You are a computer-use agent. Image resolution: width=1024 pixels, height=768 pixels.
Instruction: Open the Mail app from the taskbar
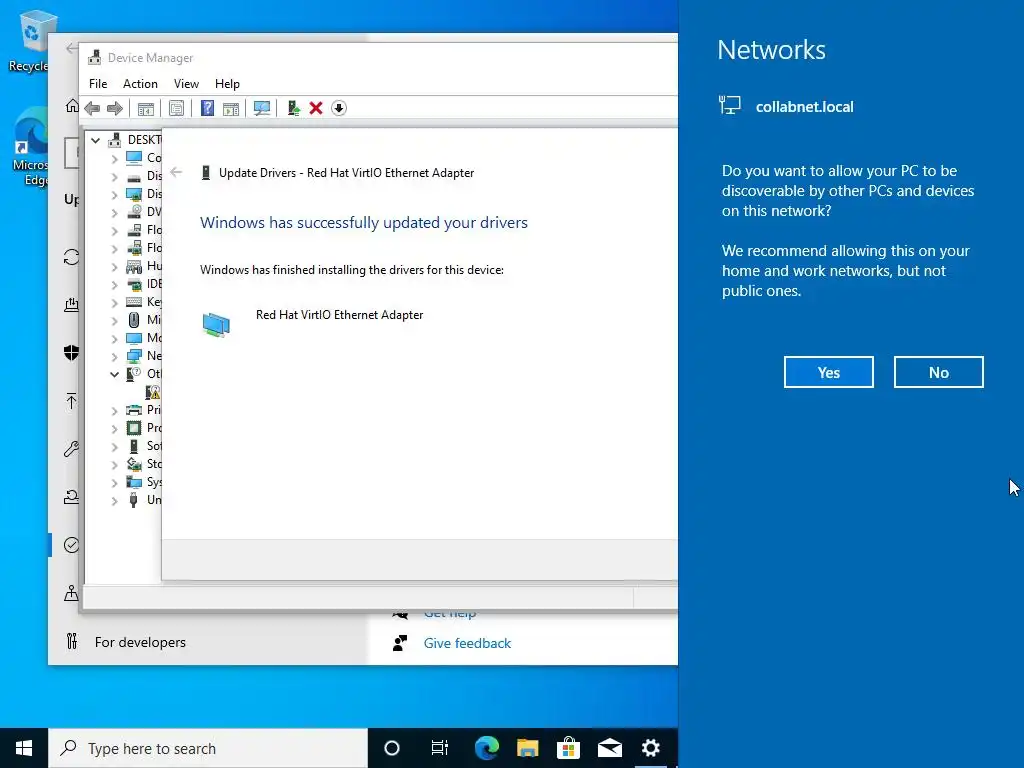[x=610, y=748]
